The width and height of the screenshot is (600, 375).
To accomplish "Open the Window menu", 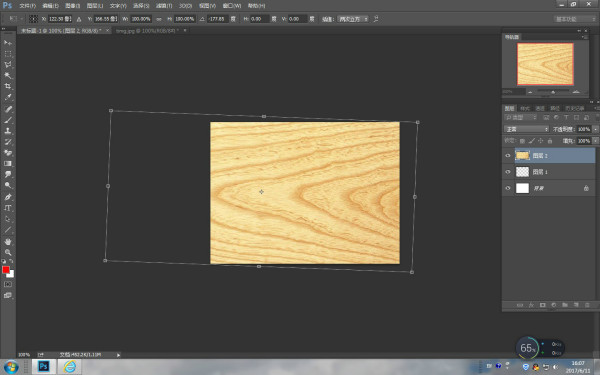I will [232, 6].
